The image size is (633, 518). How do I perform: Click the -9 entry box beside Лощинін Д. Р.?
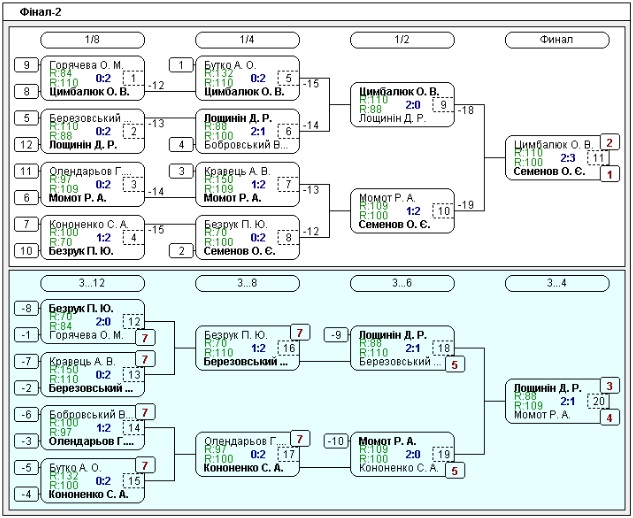point(336,335)
